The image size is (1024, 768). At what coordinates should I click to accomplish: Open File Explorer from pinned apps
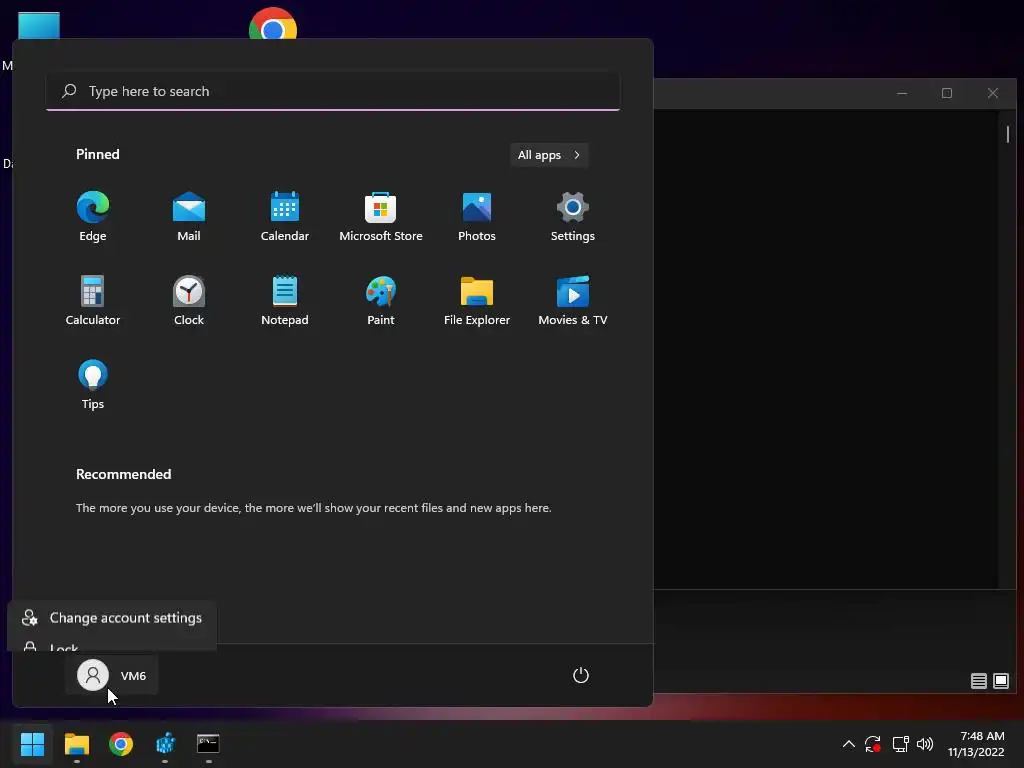(477, 300)
